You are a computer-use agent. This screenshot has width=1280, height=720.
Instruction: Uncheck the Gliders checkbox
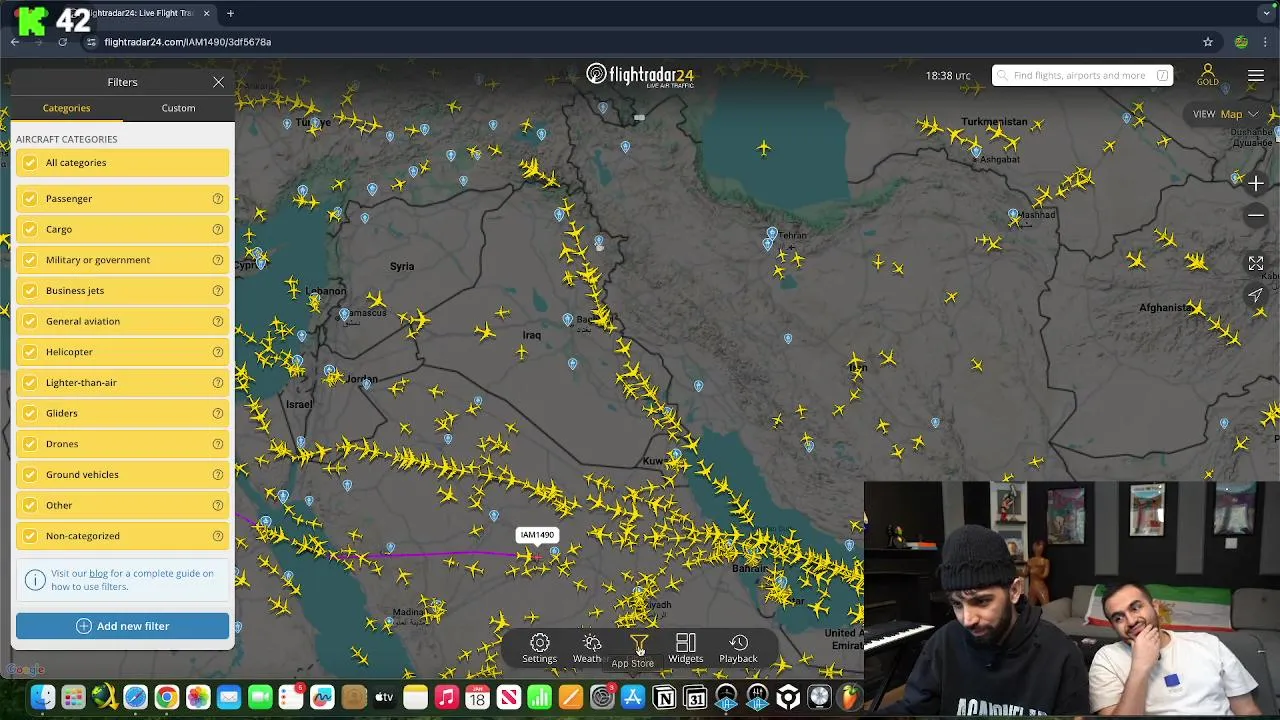pos(30,413)
